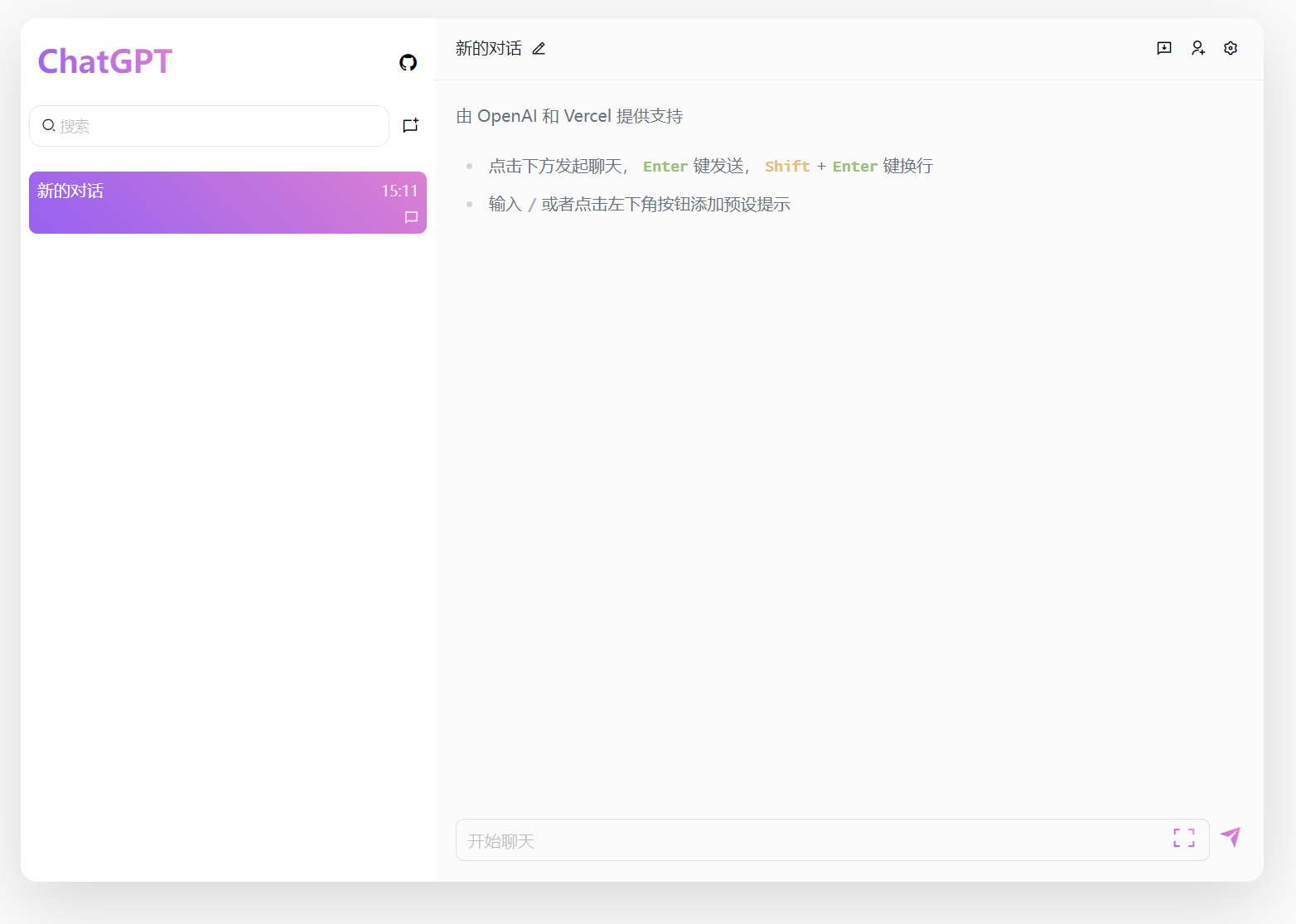The height and width of the screenshot is (924, 1296).
Task: Click the 新的对话 title in the header
Action: (x=488, y=49)
